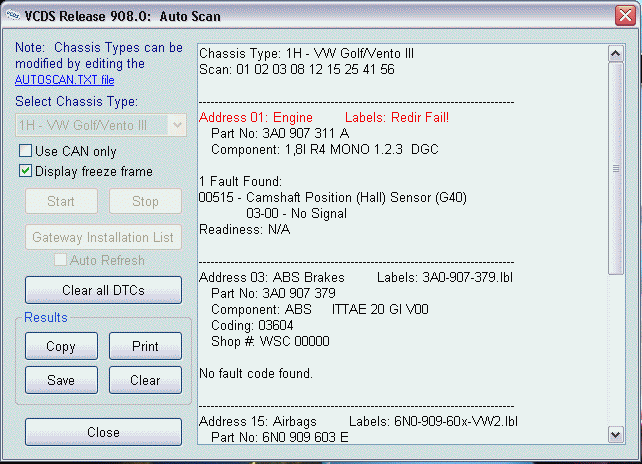Uncheck Display freeze frame option
The width and height of the screenshot is (642, 464).
27,171
